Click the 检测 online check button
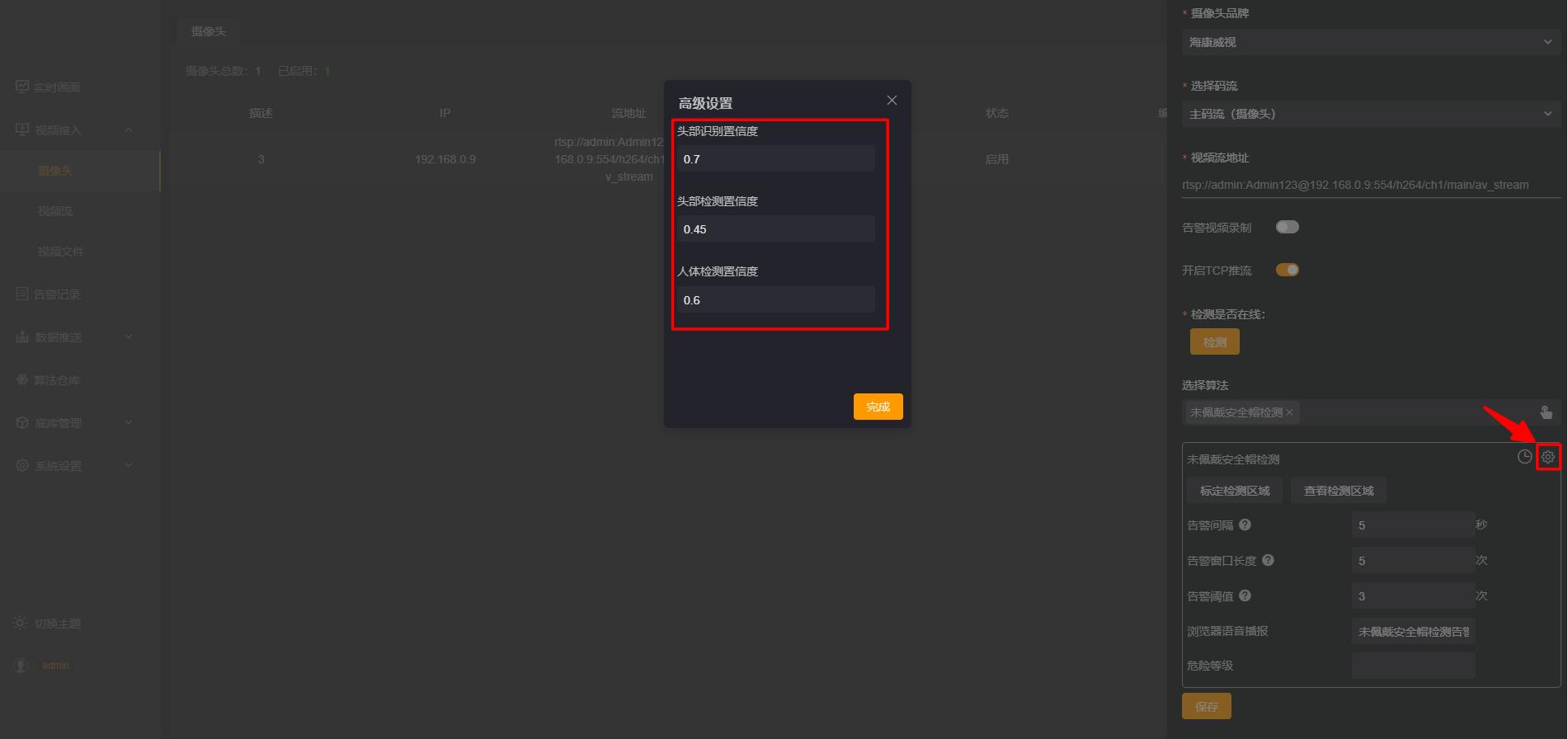1568x739 pixels. 1214,342
